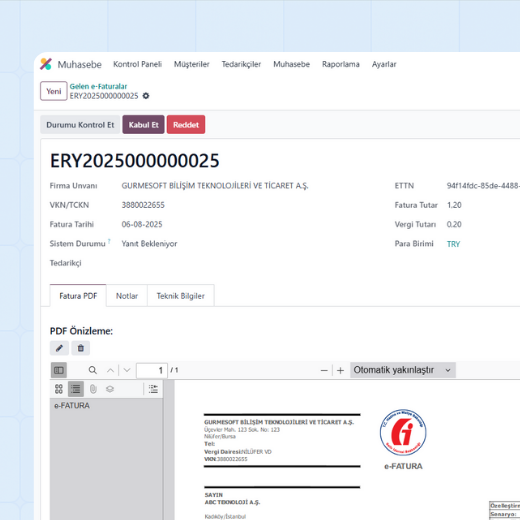Open the Raporlama menu

coord(341,64)
